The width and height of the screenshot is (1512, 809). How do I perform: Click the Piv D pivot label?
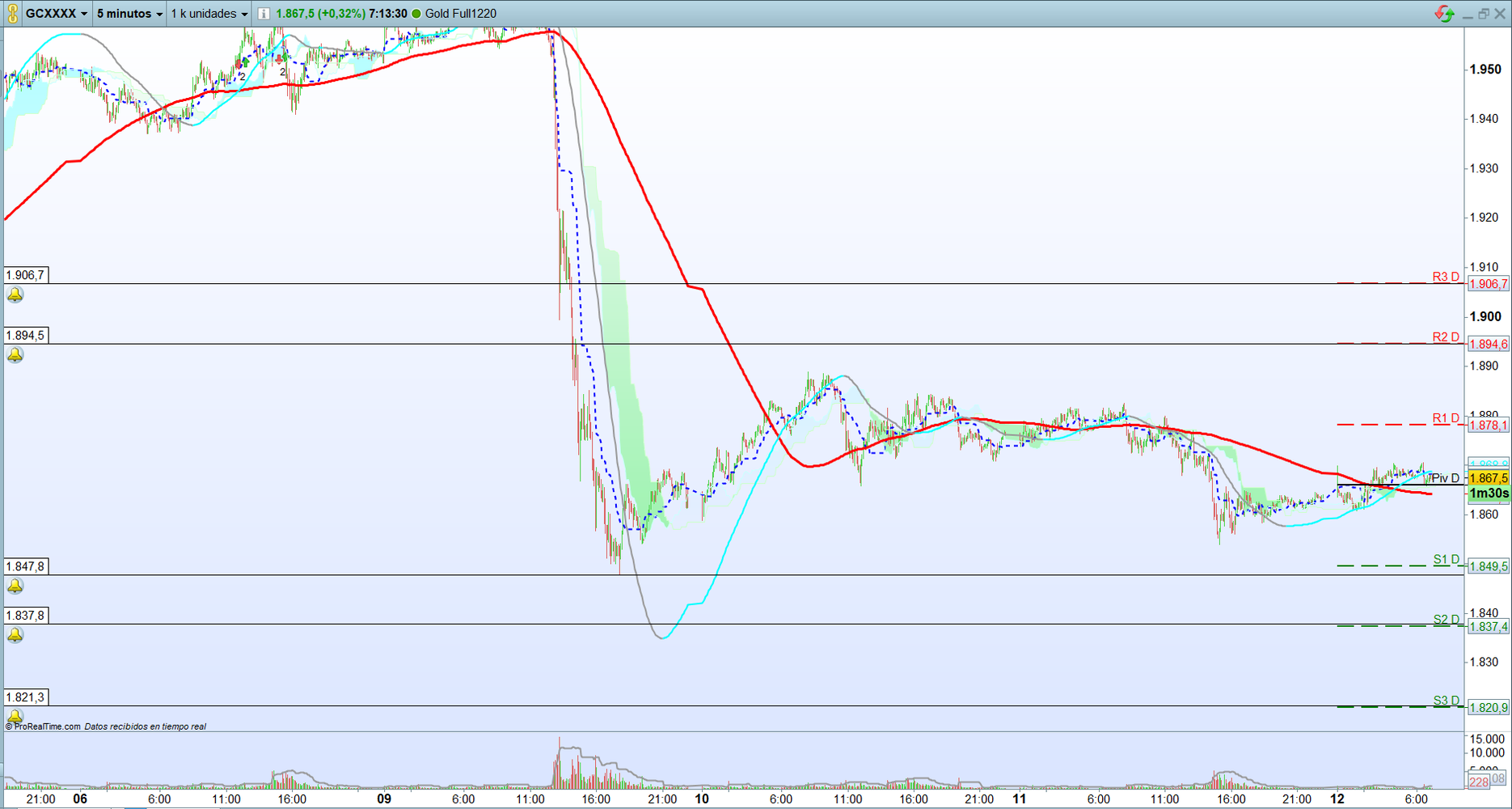pos(1446,478)
